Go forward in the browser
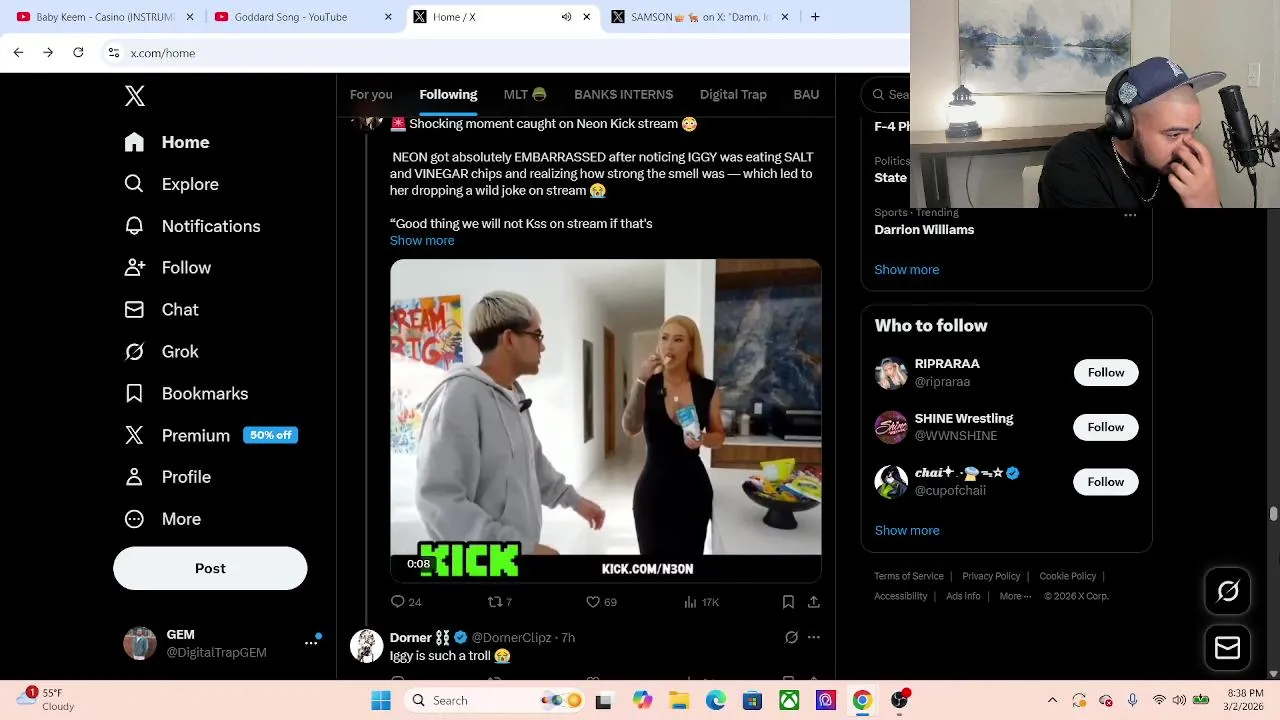The width and height of the screenshot is (1280, 720). 48,52
